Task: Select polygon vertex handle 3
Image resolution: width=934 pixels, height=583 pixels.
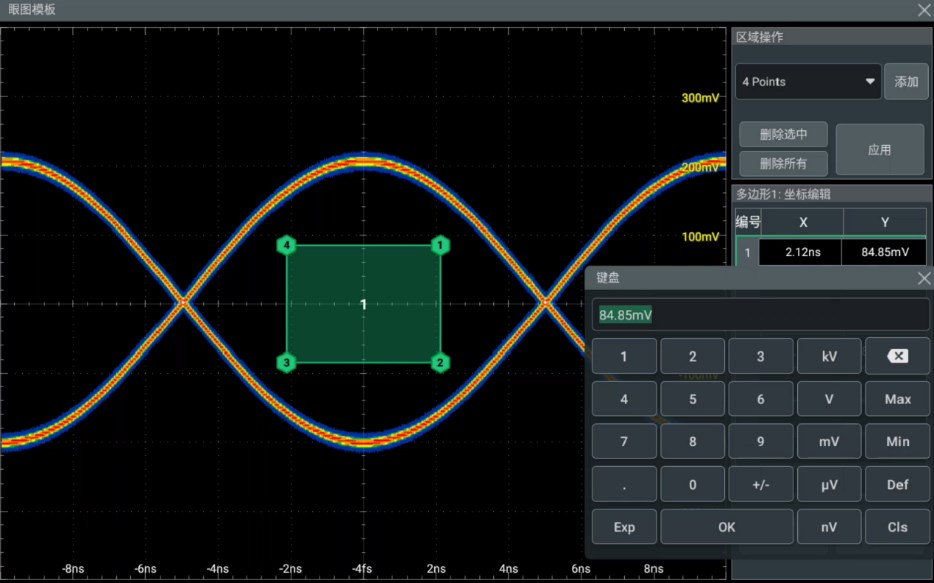Action: pyautogui.click(x=287, y=363)
